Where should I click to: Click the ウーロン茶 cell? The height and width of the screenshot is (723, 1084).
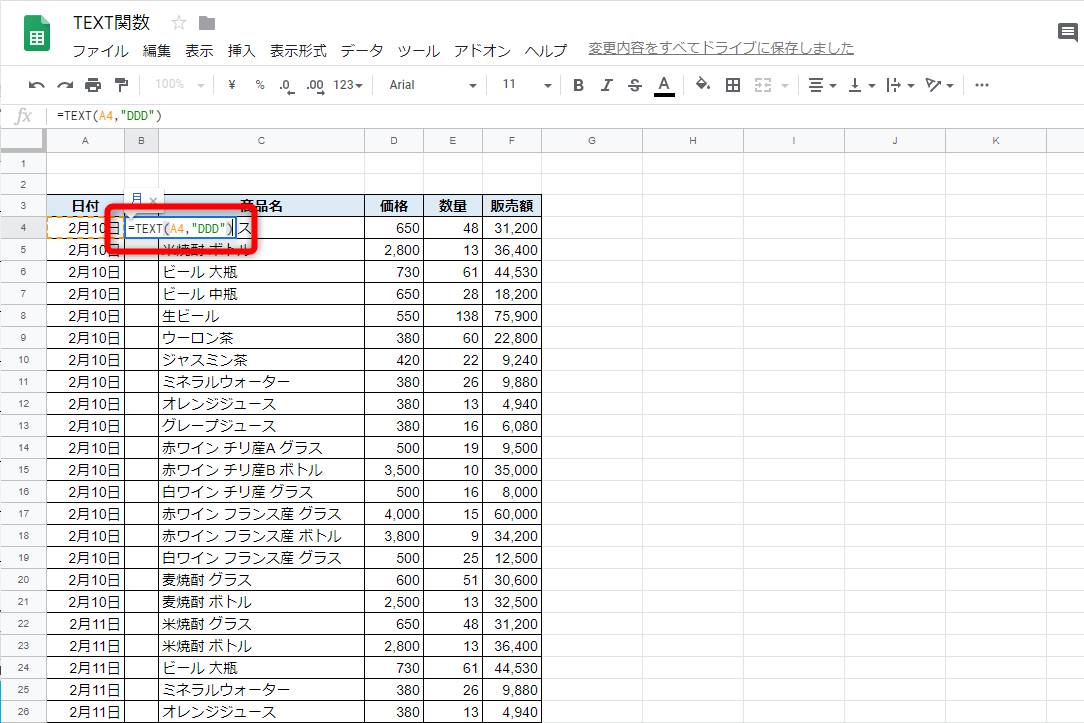pyautogui.click(x=261, y=338)
